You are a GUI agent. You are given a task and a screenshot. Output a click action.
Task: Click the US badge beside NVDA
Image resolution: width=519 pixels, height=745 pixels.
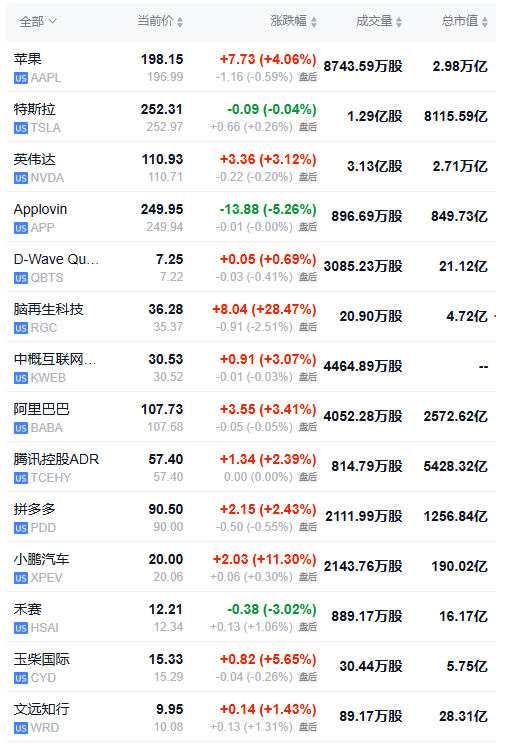point(21,178)
